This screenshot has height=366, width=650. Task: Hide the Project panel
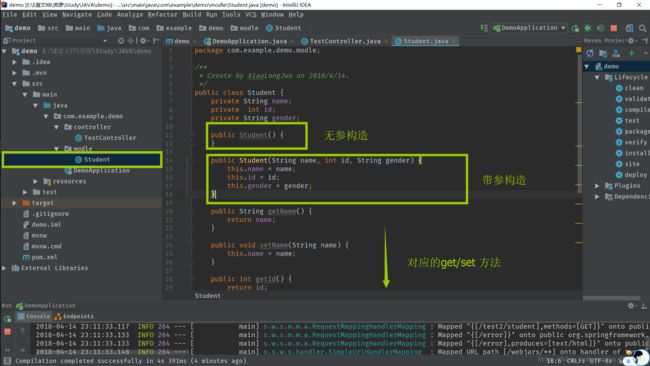point(156,41)
